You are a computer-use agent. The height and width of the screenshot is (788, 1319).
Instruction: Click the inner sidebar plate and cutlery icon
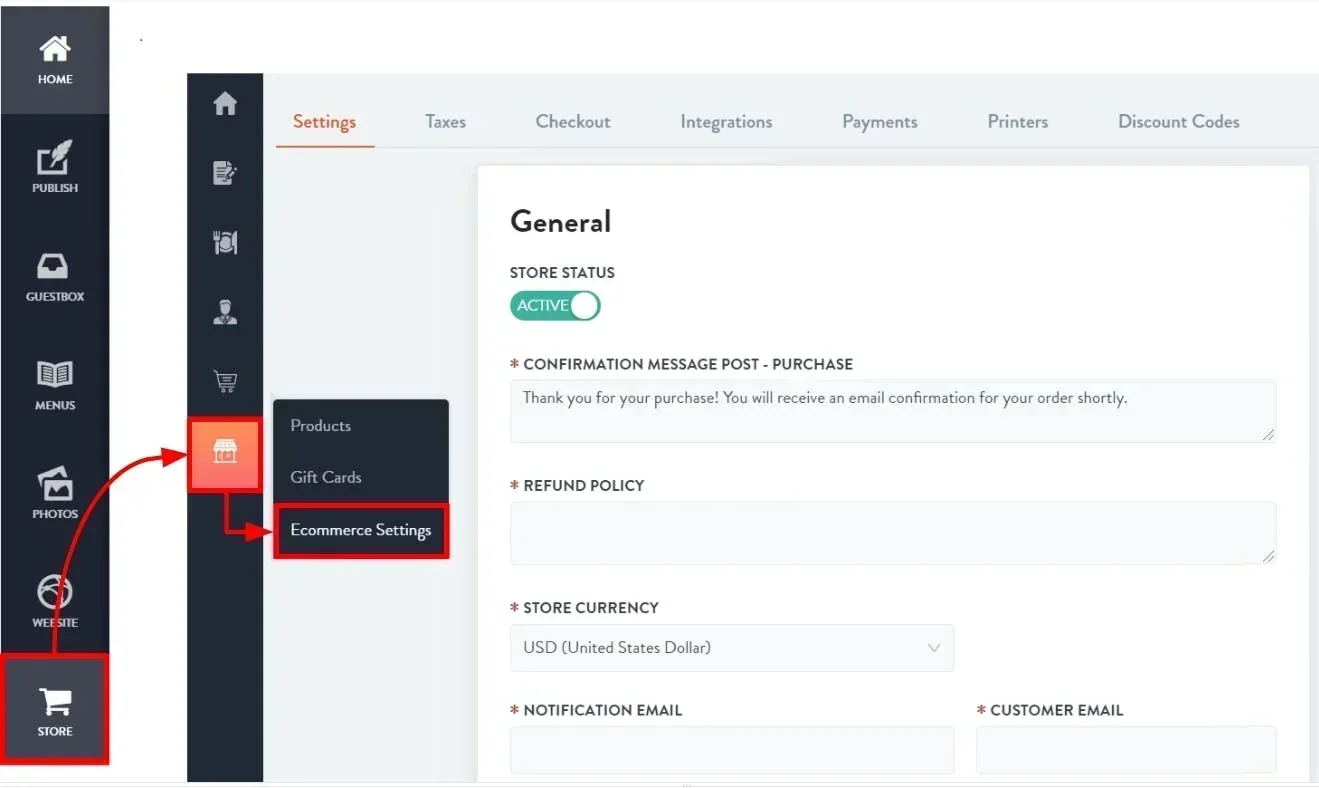(x=225, y=242)
